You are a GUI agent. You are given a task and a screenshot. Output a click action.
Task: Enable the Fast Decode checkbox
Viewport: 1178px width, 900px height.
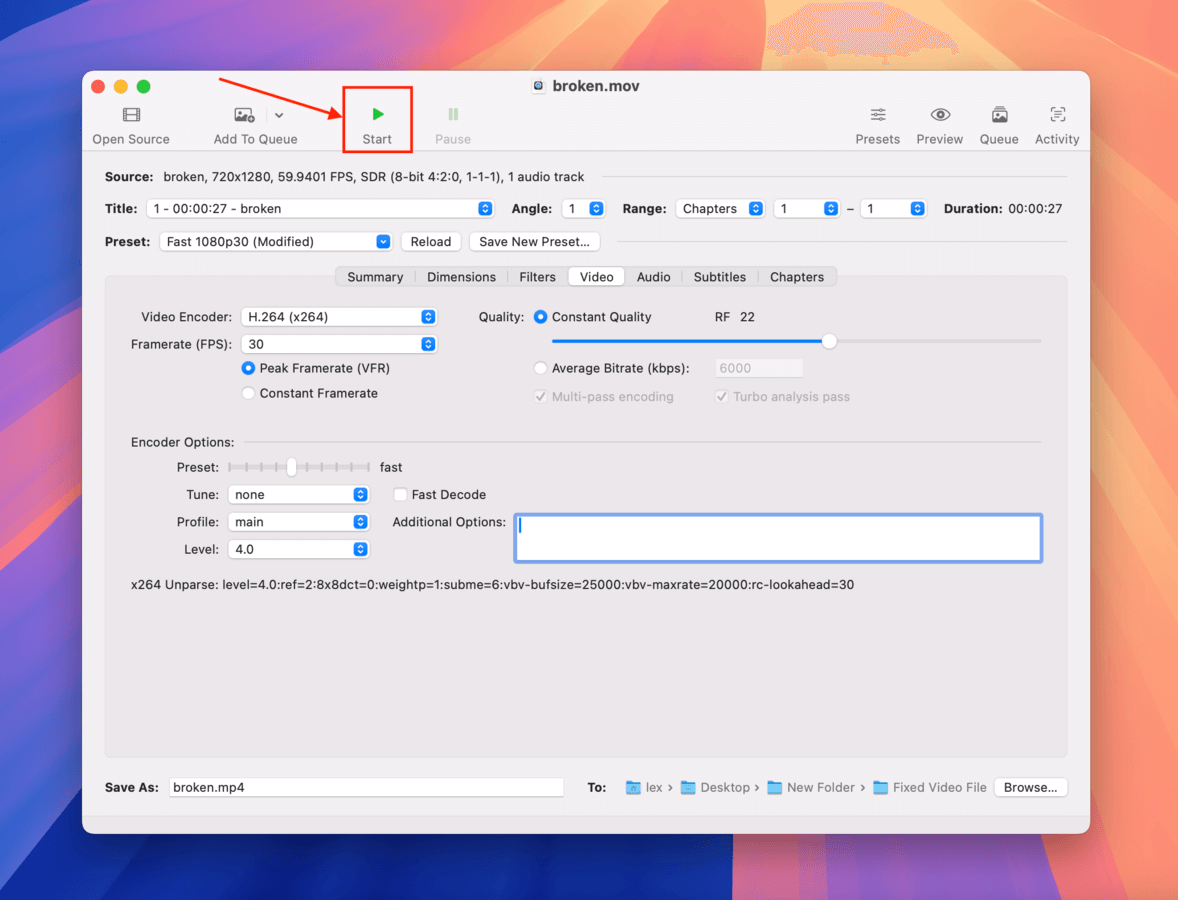[400, 494]
